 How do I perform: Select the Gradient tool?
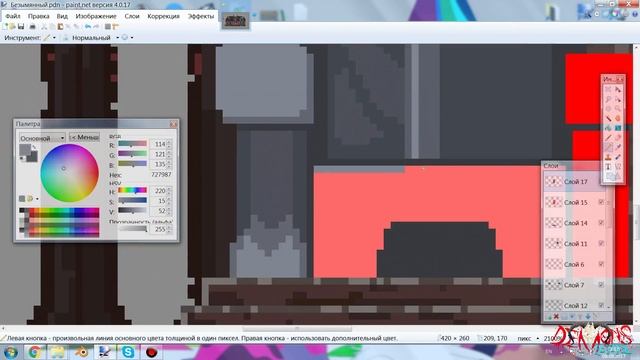[618, 128]
